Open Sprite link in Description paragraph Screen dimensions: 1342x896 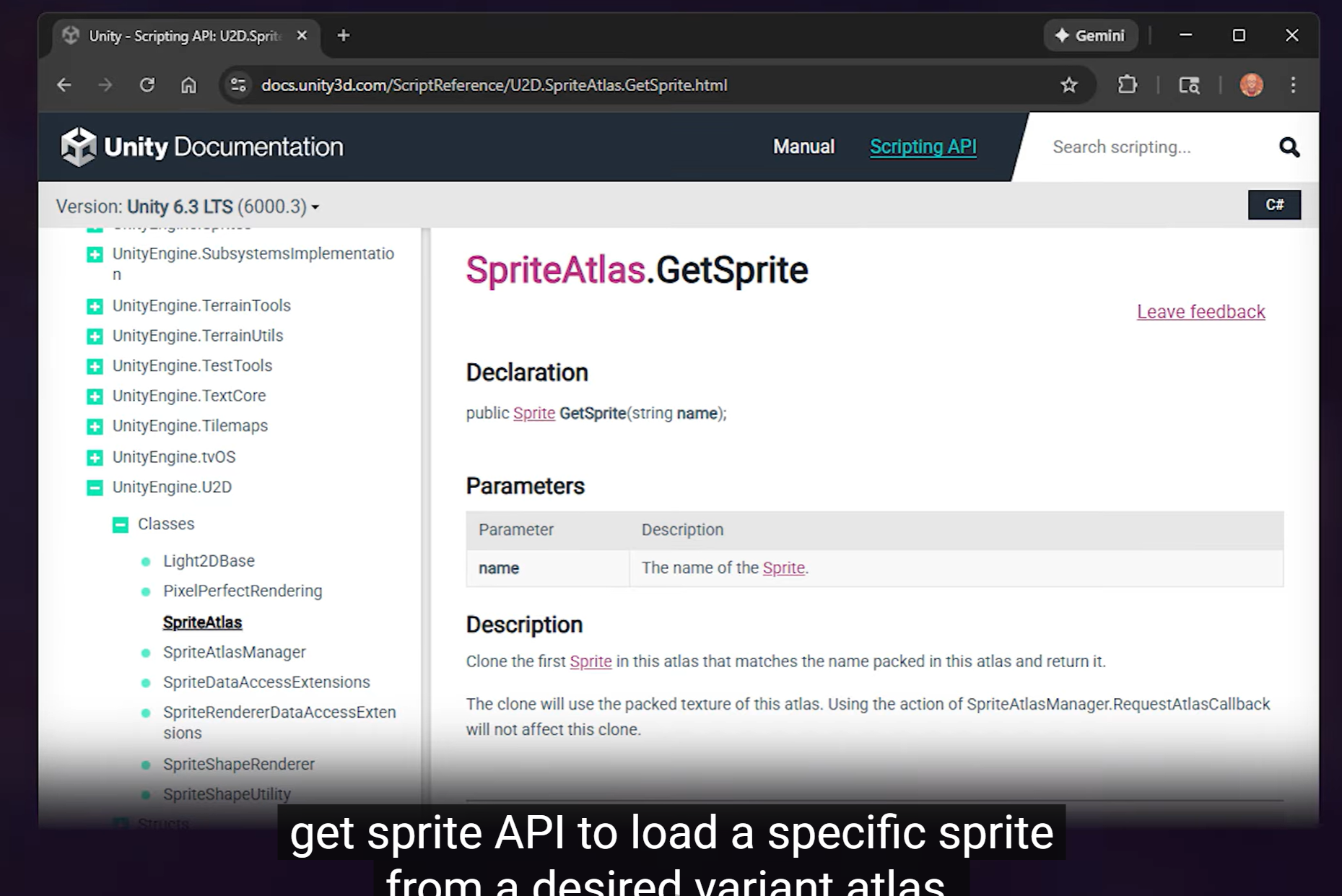[591, 661]
